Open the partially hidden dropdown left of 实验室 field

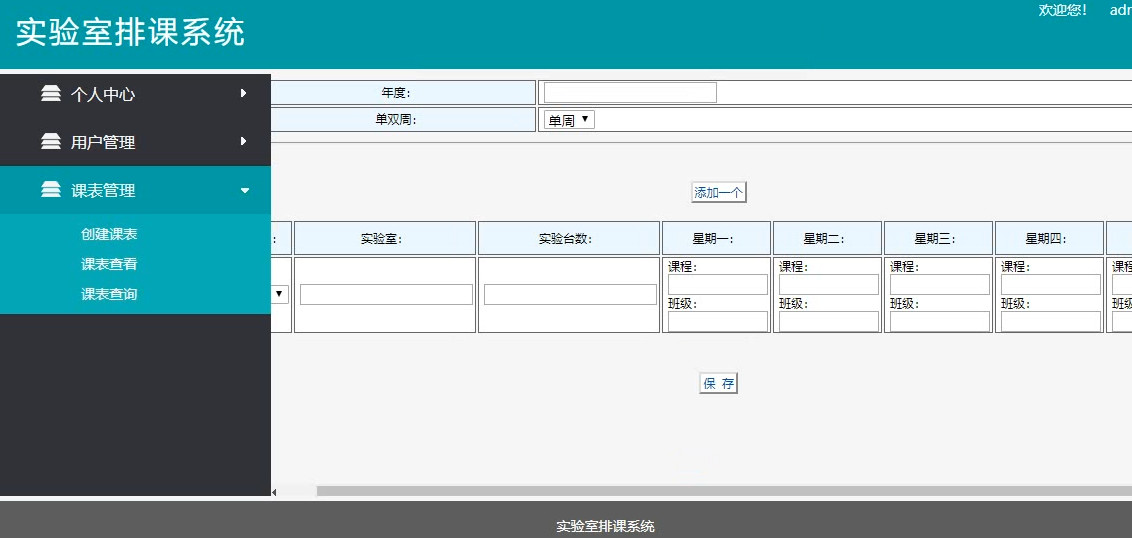tap(280, 295)
